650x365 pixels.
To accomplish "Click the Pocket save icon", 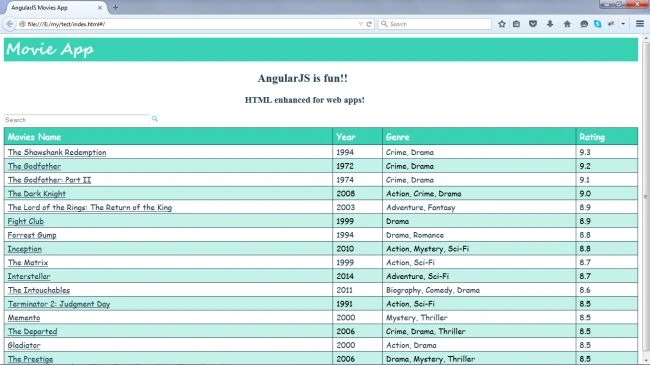I will [533, 24].
